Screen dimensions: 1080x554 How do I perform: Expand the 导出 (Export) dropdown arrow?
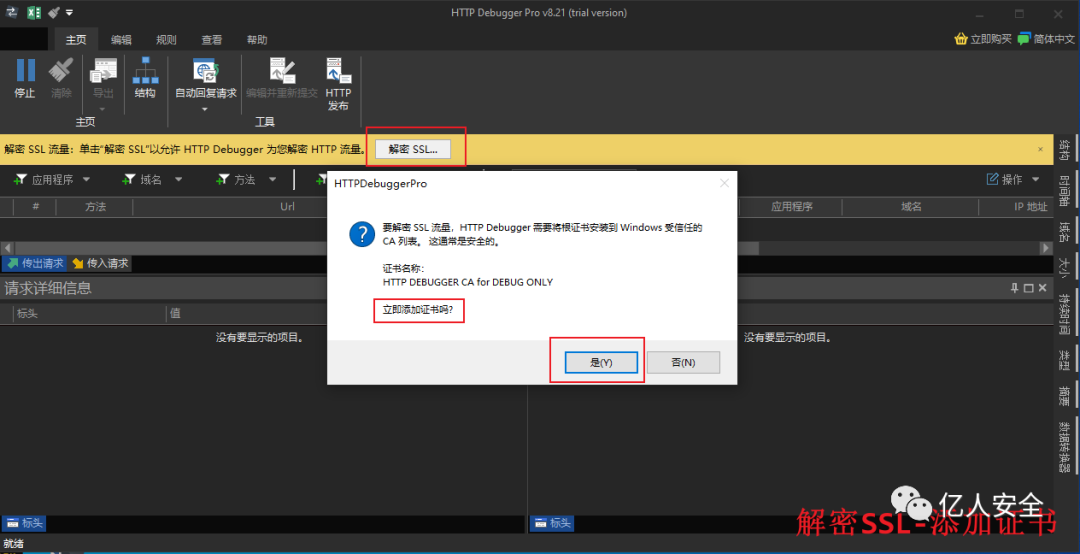coord(103,109)
